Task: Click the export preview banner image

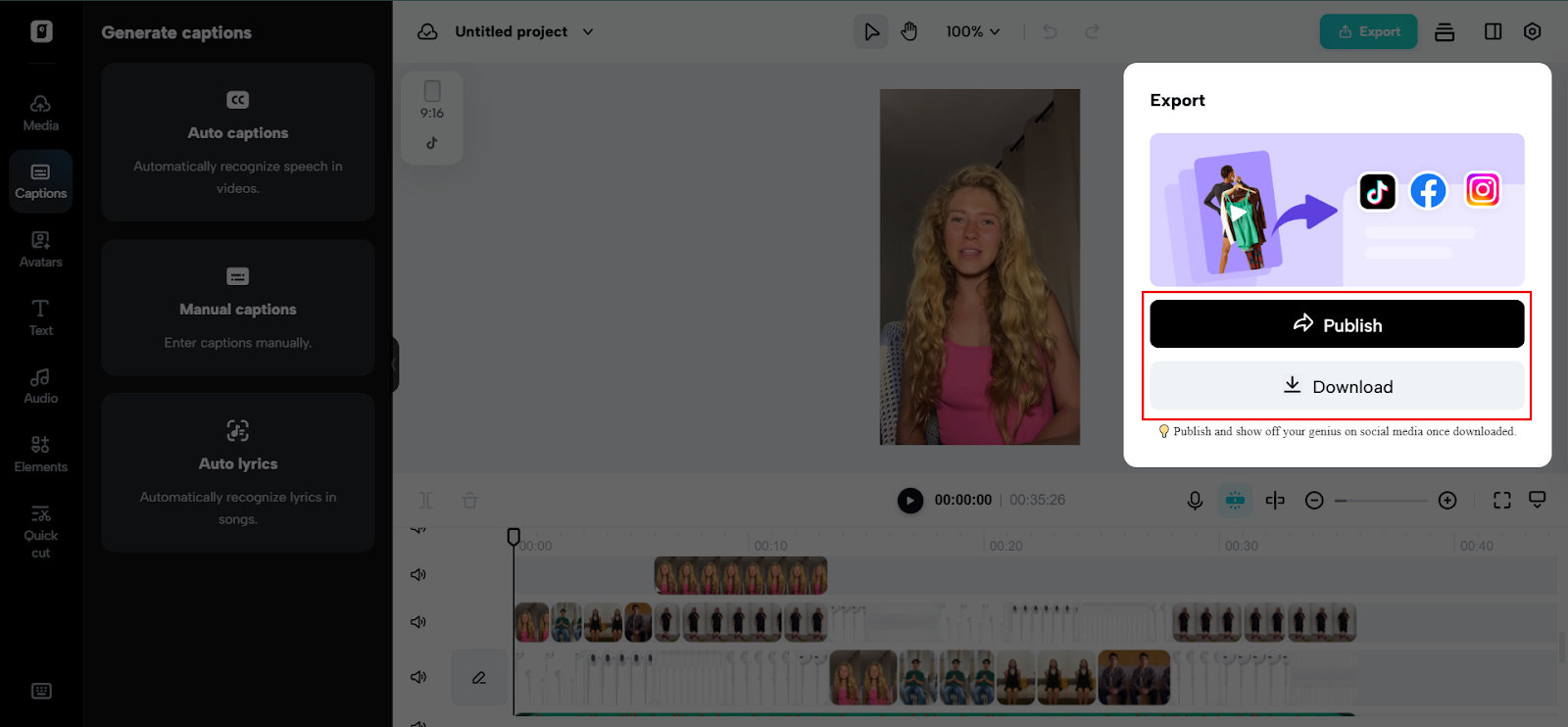Action: pos(1337,210)
